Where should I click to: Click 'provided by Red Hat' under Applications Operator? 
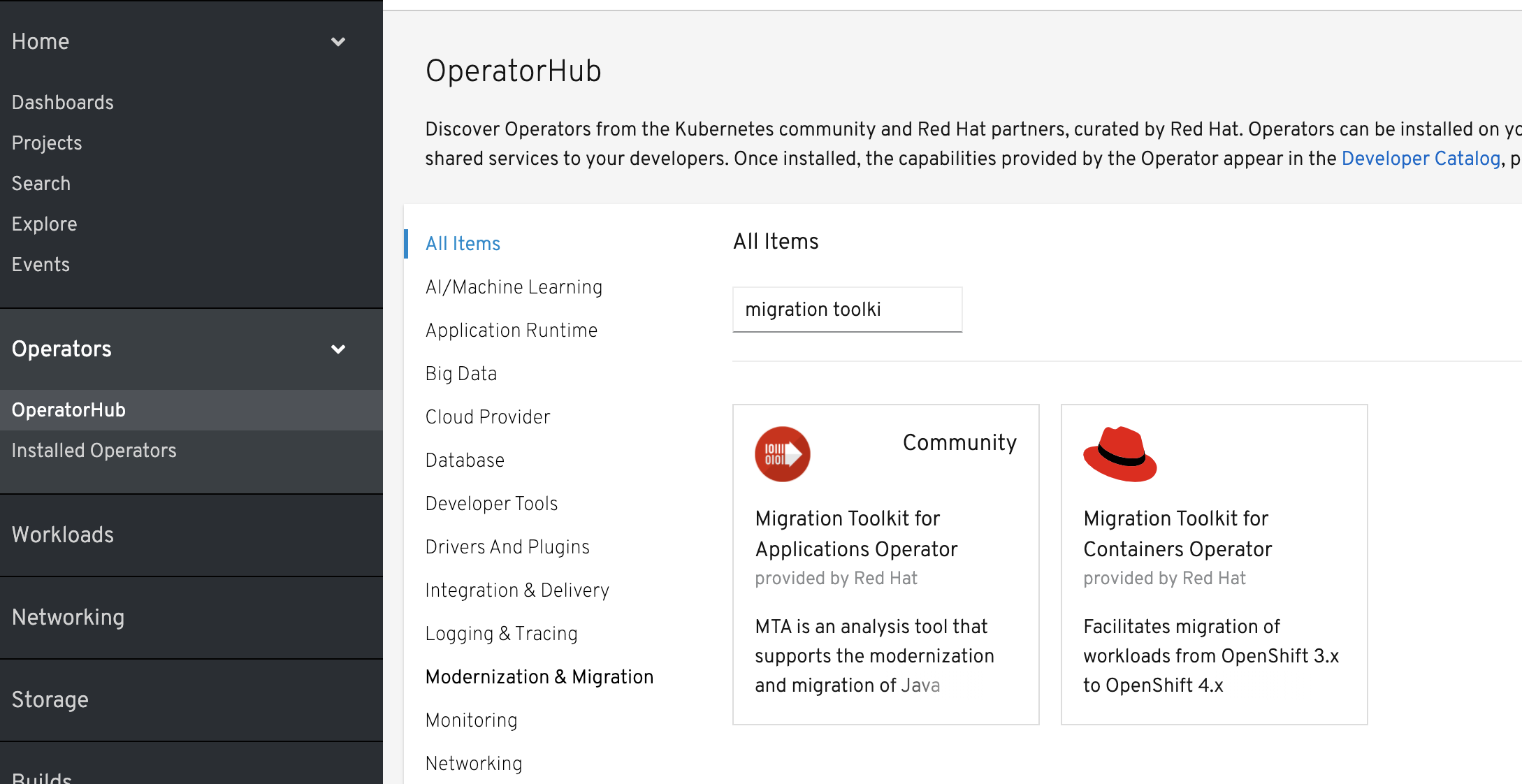click(x=836, y=579)
